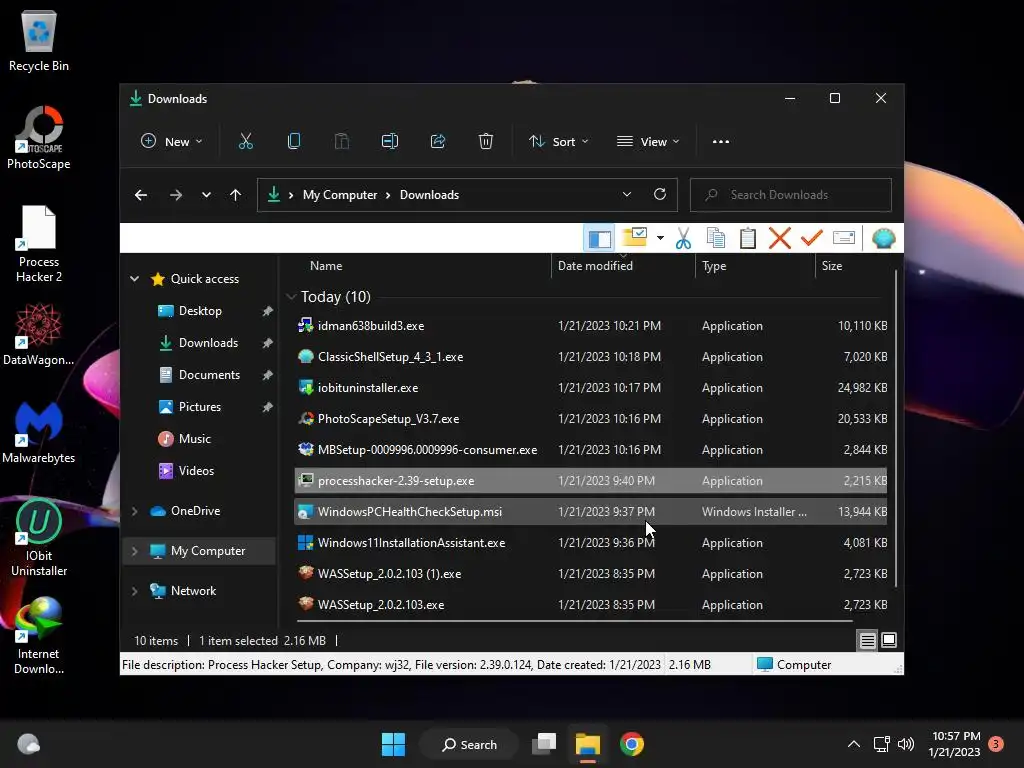The height and width of the screenshot is (768, 1024).
Task: Click the Rename icon in command bar
Action: pyautogui.click(x=390, y=141)
